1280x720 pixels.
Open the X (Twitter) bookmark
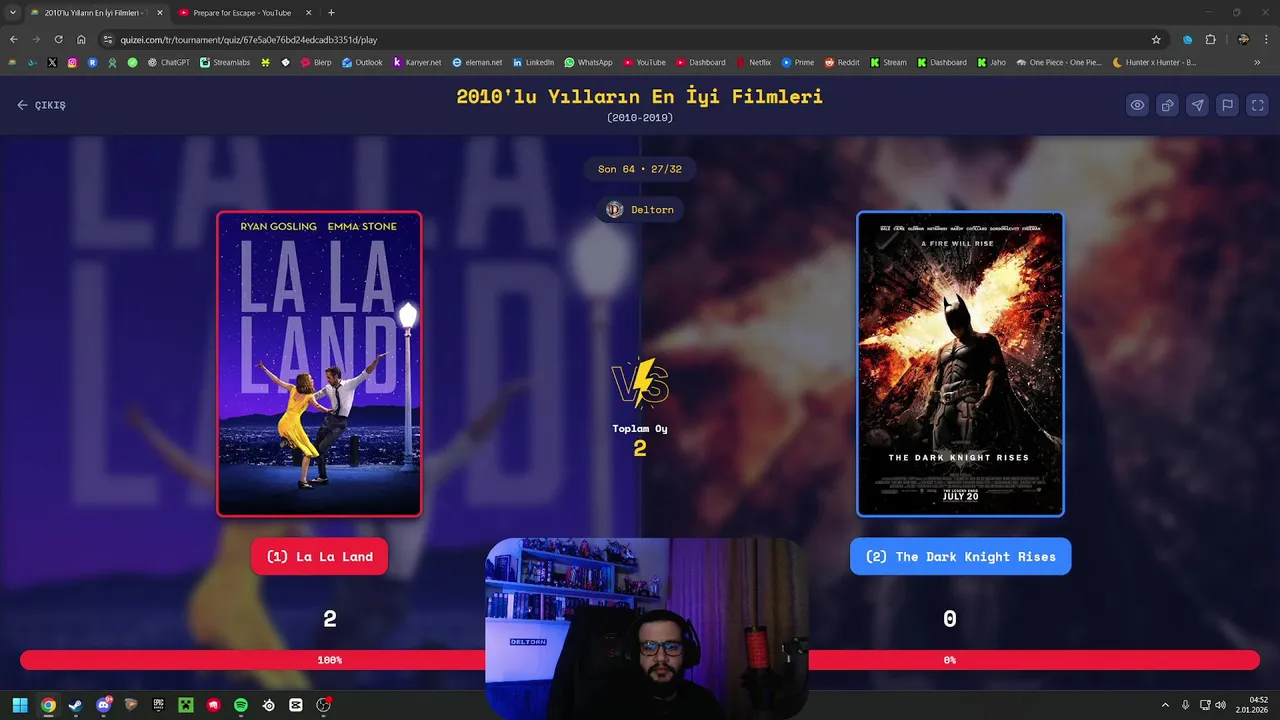52,62
